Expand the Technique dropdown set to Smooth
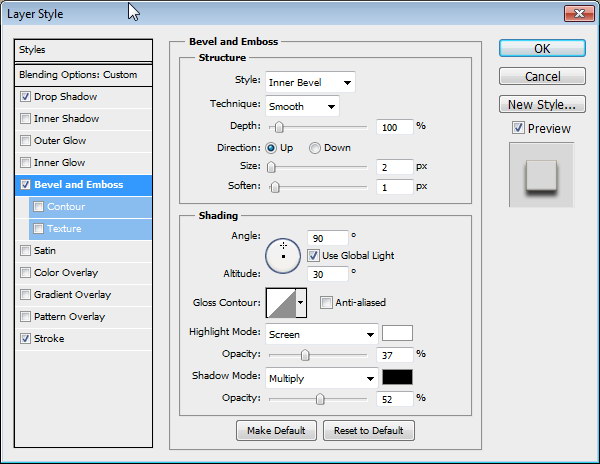 [x=302, y=105]
